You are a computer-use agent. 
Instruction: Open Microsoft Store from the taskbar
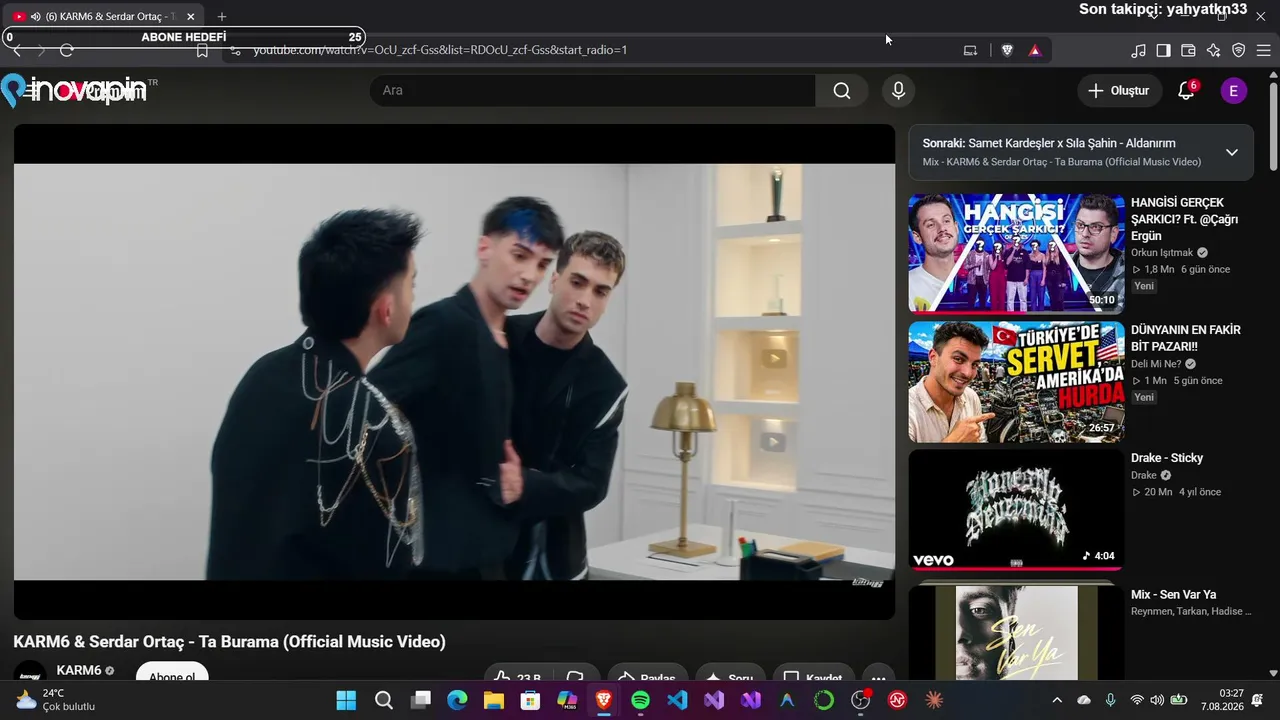tap(530, 700)
